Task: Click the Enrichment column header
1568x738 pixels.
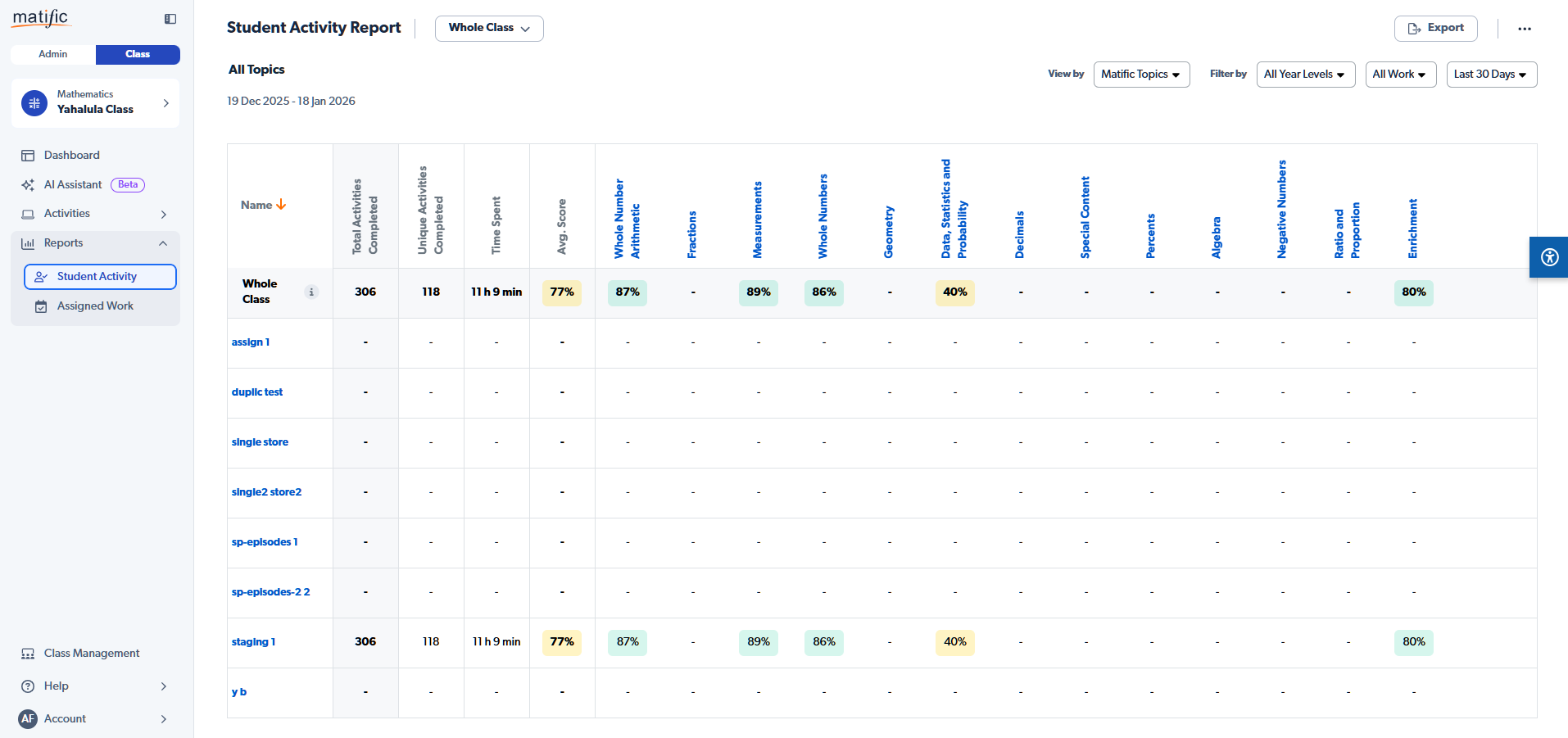Action: pyautogui.click(x=1412, y=229)
